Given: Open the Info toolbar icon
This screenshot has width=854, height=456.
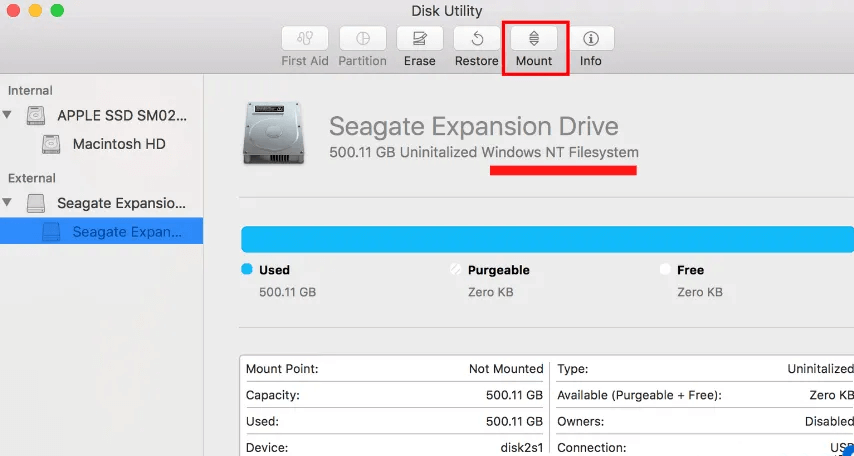Looking at the screenshot, I should (x=591, y=39).
